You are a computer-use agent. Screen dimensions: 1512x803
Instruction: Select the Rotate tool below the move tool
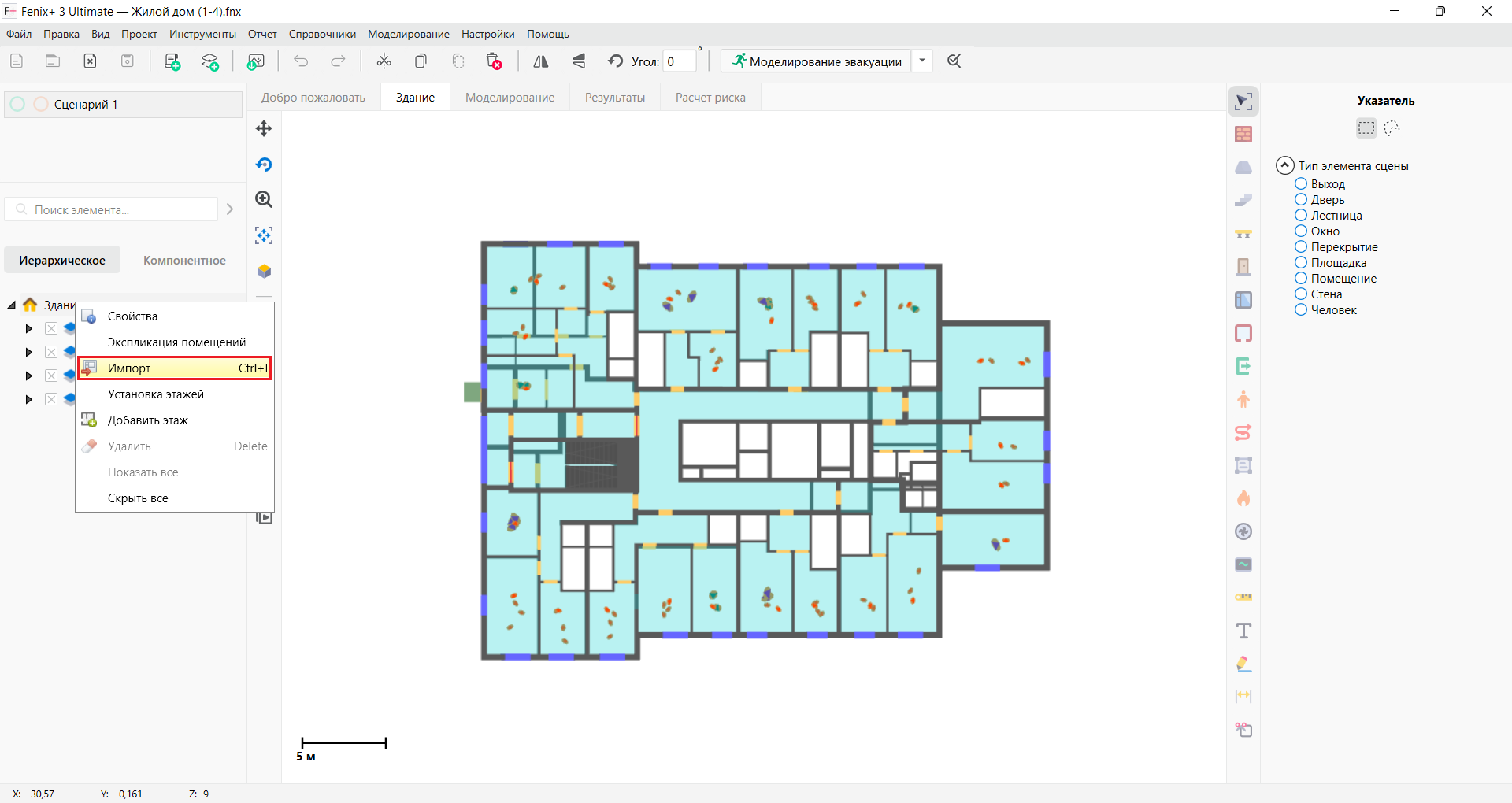[x=264, y=165]
